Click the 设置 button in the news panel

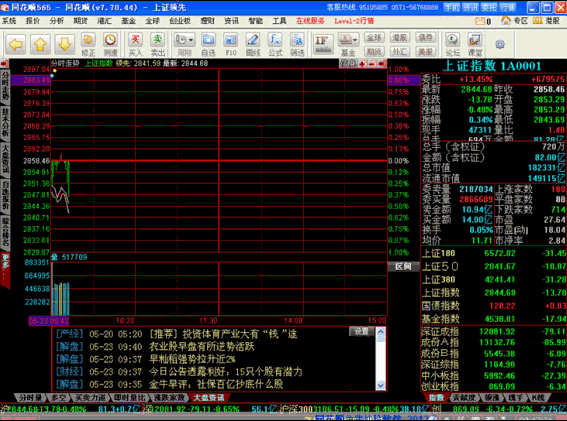tap(361, 331)
